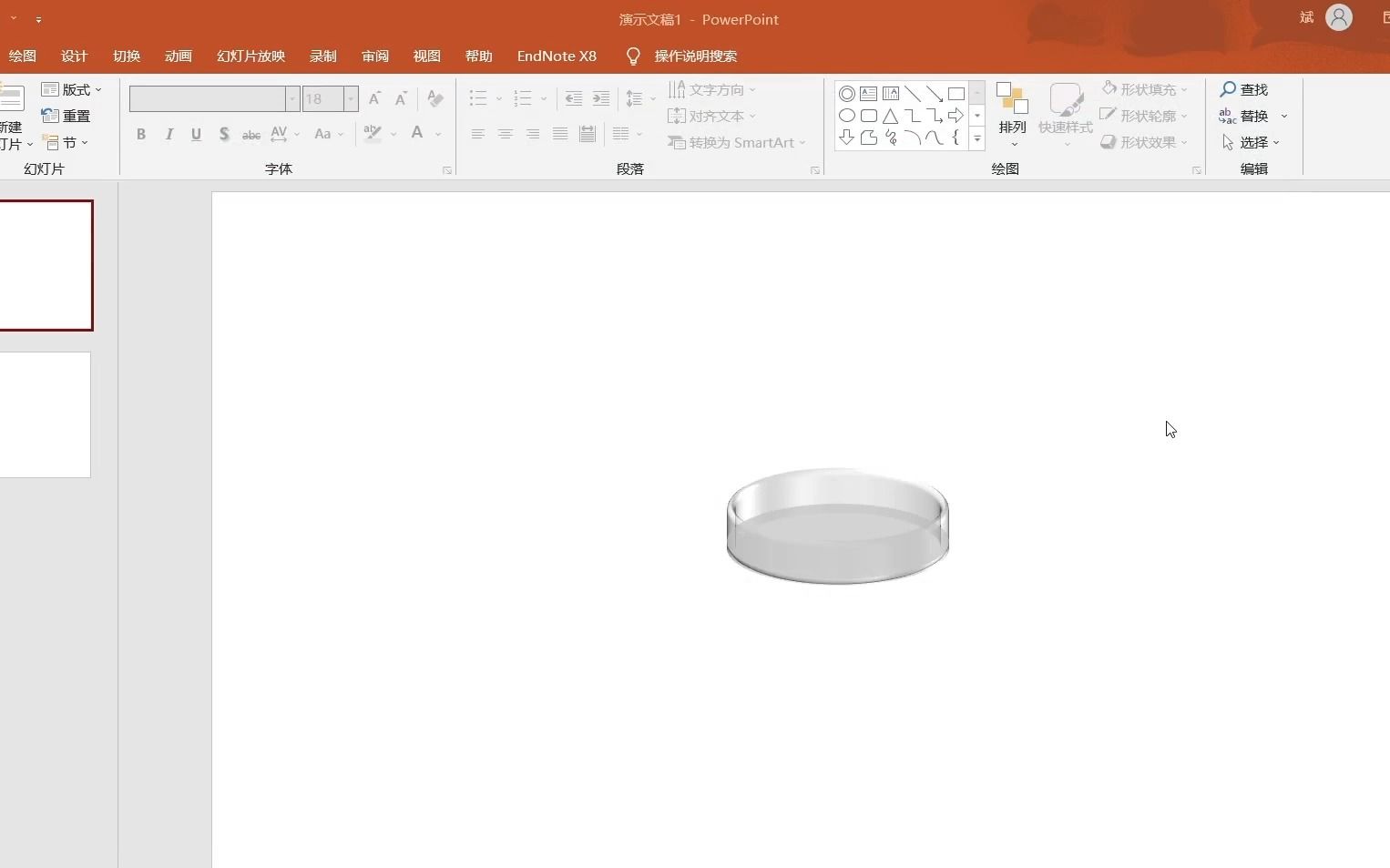This screenshot has height=868, width=1390.
Task: Select the oval shape
Action: 847,116
